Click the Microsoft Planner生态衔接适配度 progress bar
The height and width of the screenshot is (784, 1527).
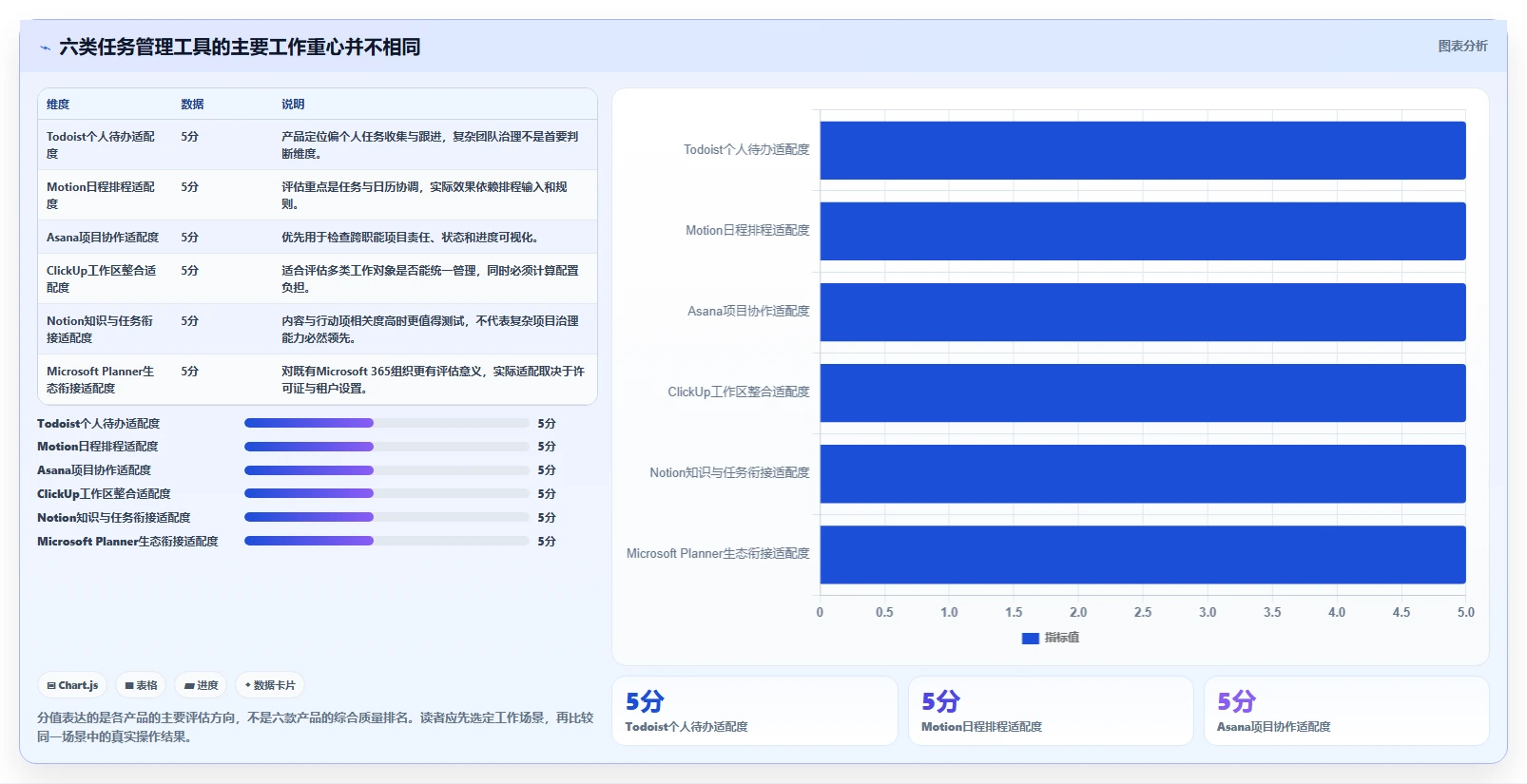coord(387,541)
